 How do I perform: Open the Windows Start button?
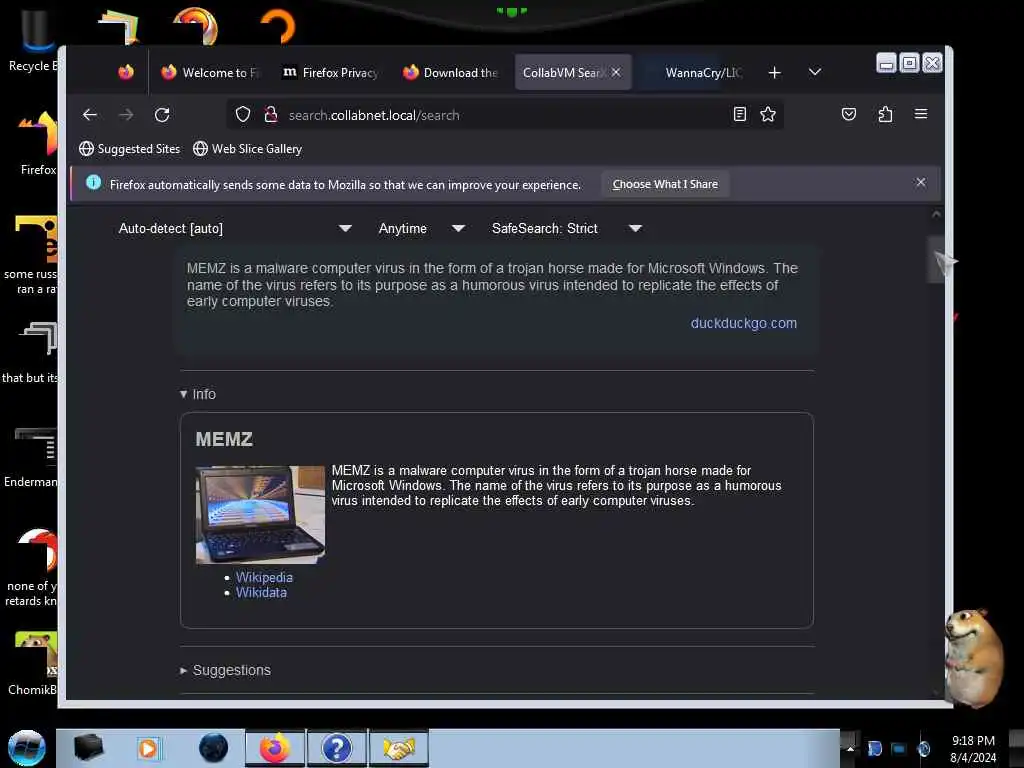27,748
